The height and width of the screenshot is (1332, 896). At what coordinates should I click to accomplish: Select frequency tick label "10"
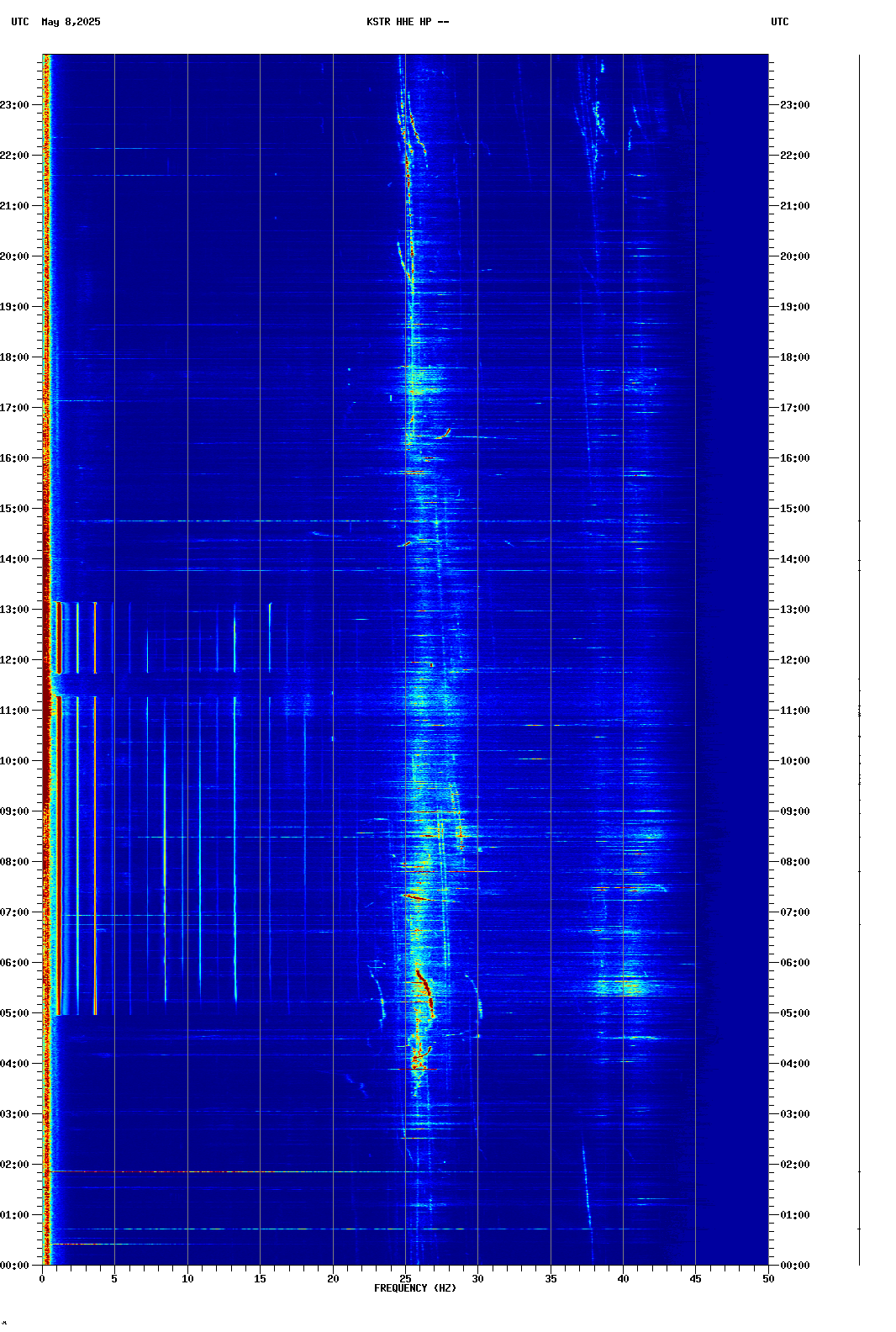point(187,1279)
